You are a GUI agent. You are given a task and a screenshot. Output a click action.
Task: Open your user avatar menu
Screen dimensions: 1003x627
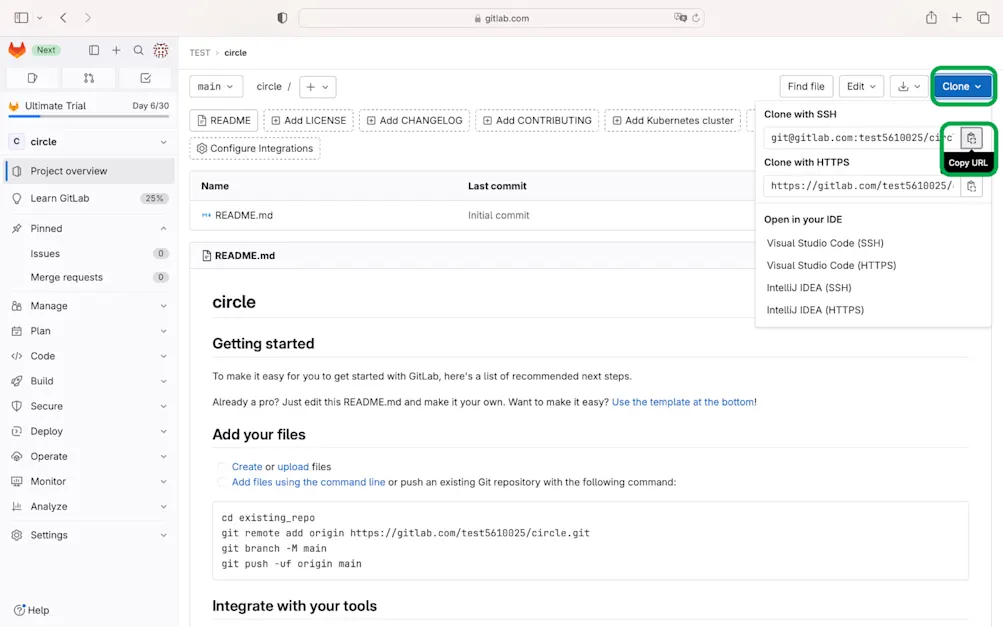[161, 49]
